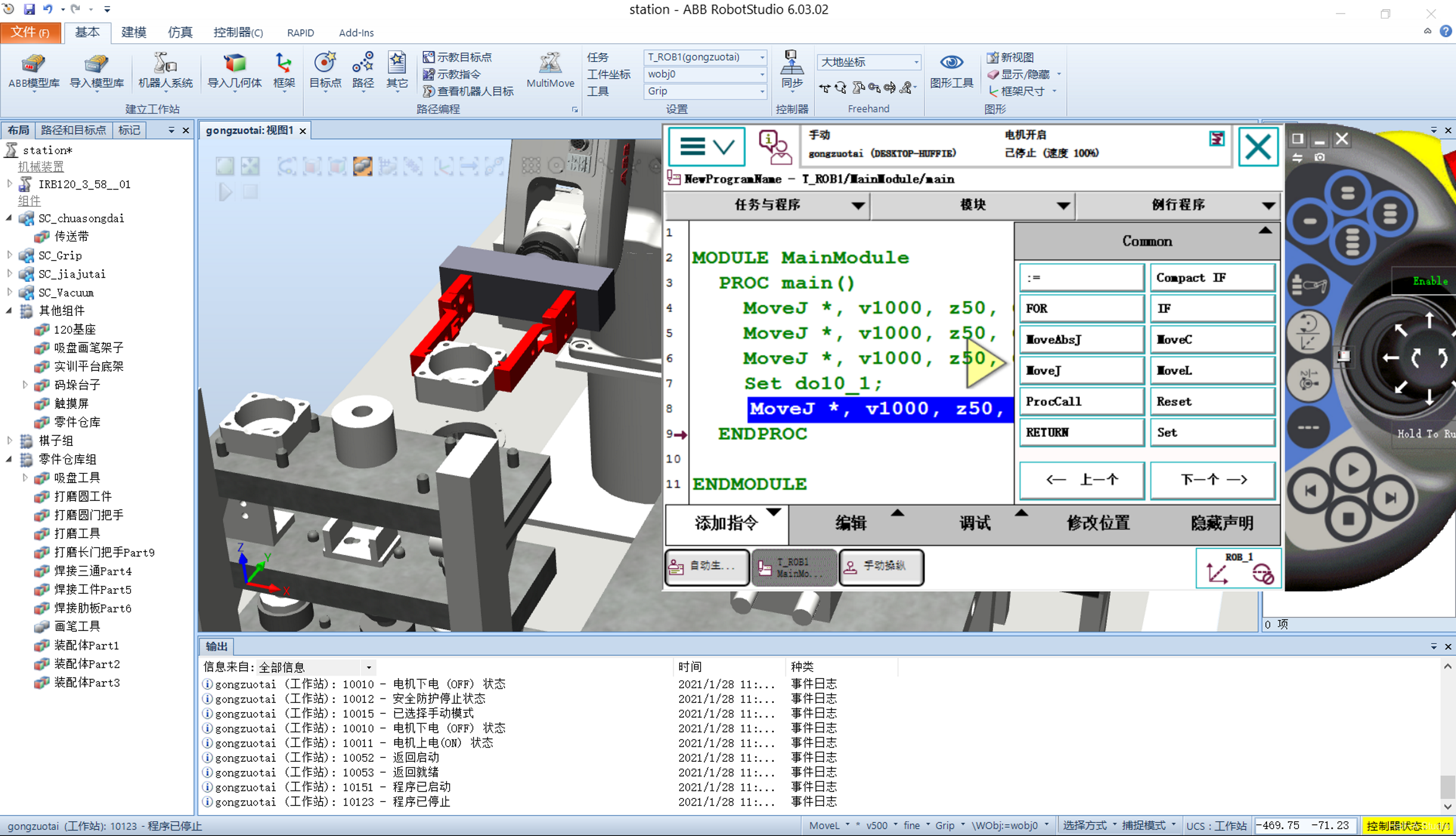Switch to the 仿真 ribbon tab
1456x836 pixels.
coord(180,32)
